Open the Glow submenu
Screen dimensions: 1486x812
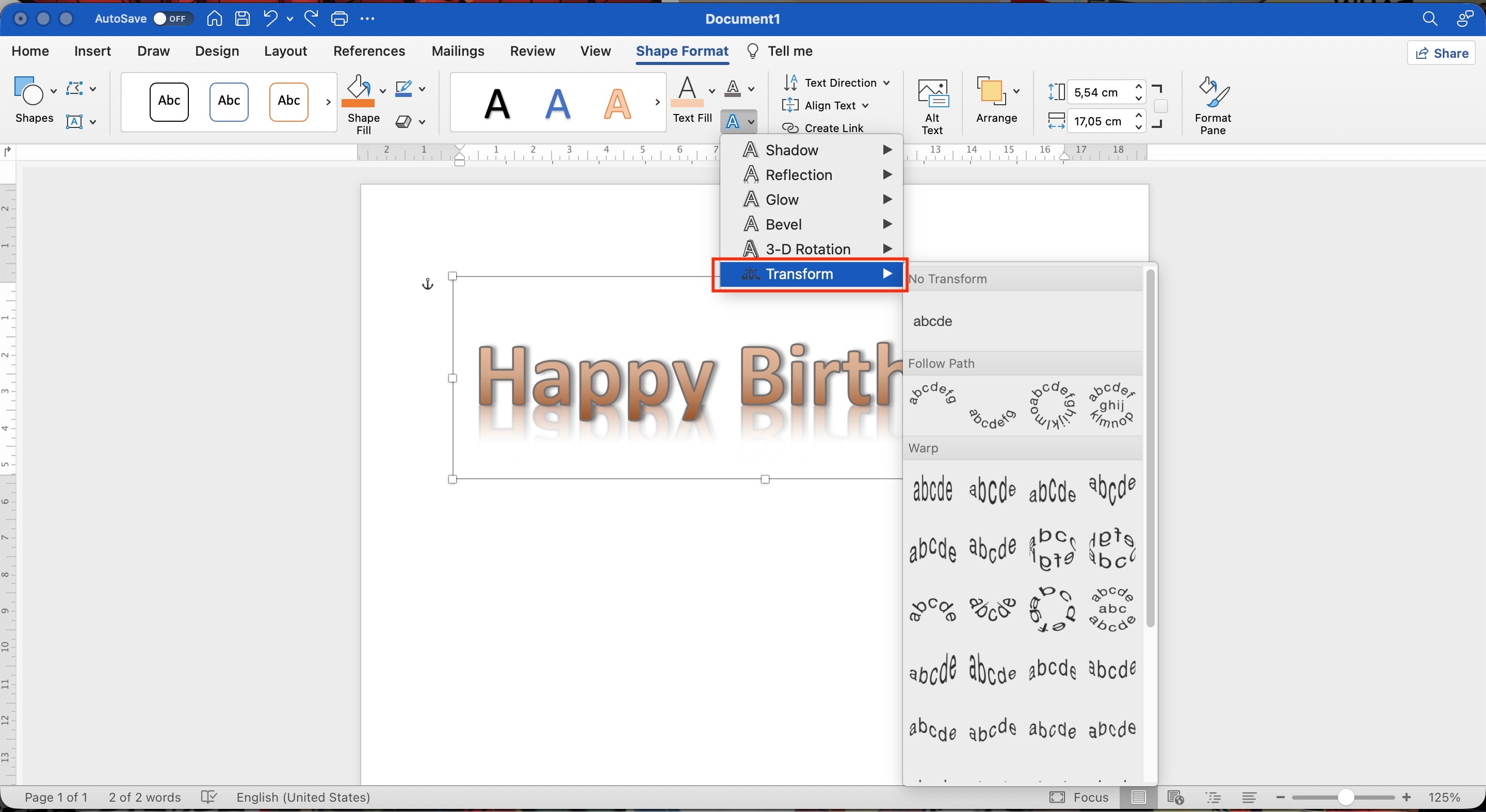click(x=811, y=200)
